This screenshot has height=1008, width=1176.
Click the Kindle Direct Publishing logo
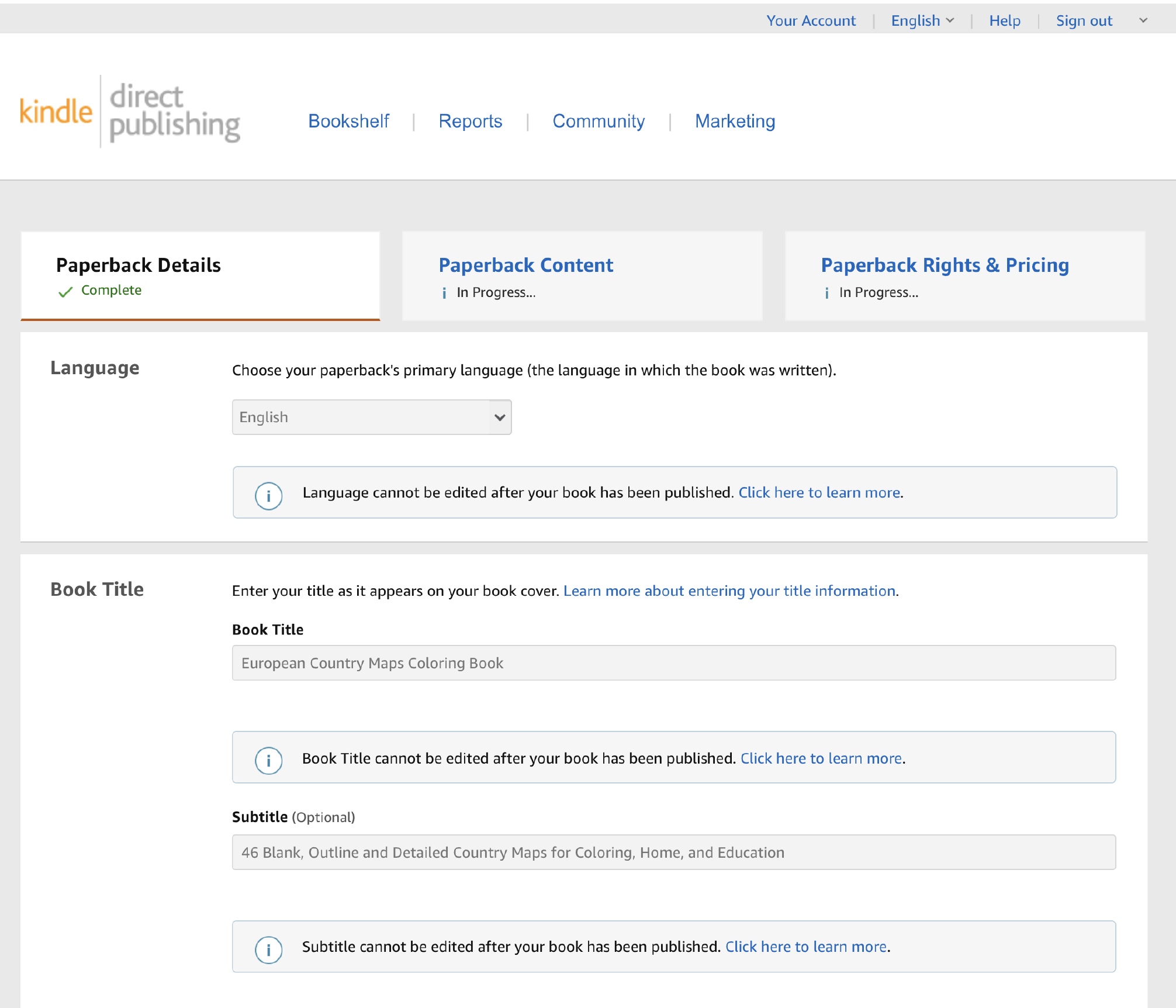pos(130,111)
